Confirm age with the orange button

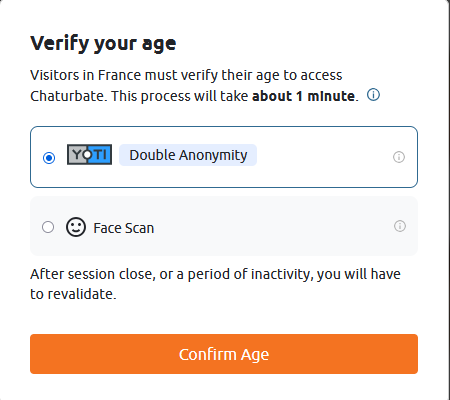[x=224, y=354]
